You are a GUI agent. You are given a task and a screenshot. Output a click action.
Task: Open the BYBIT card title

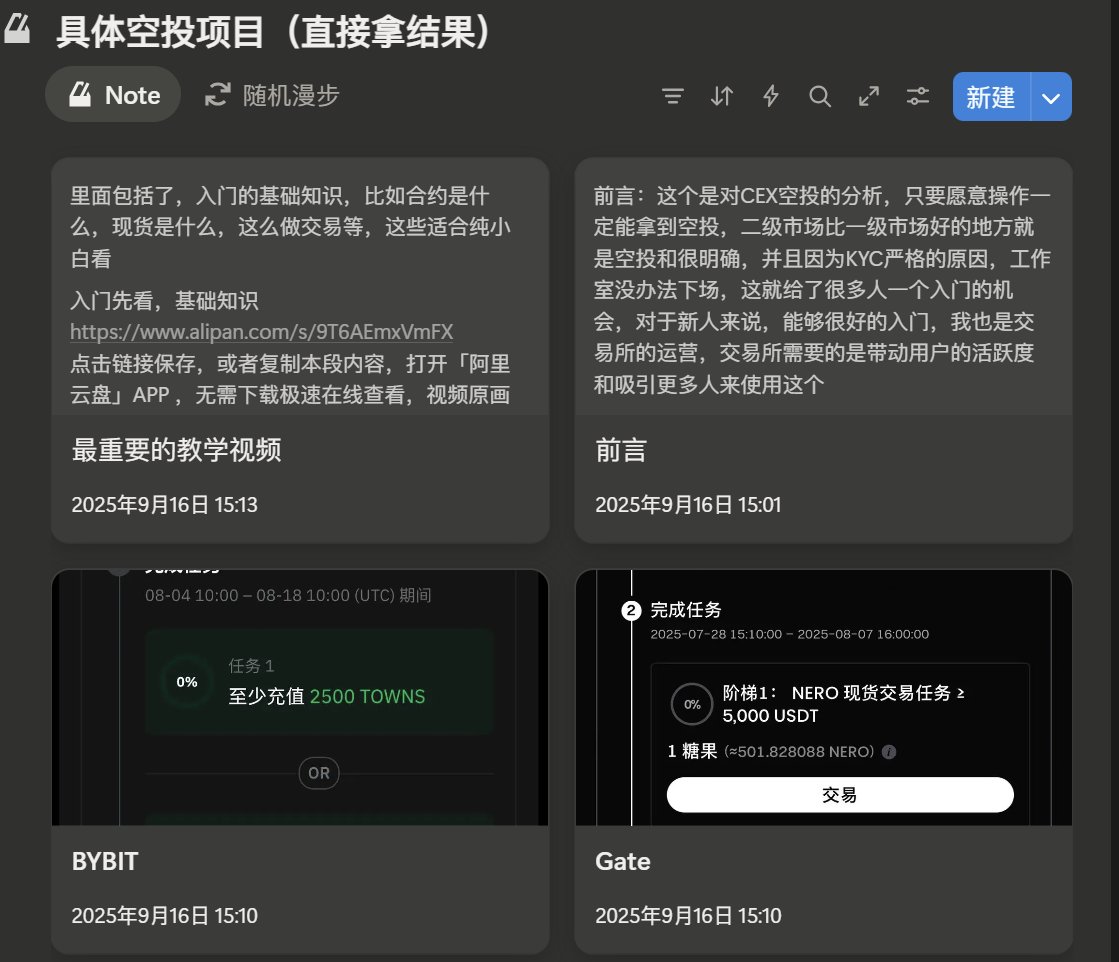tap(105, 861)
